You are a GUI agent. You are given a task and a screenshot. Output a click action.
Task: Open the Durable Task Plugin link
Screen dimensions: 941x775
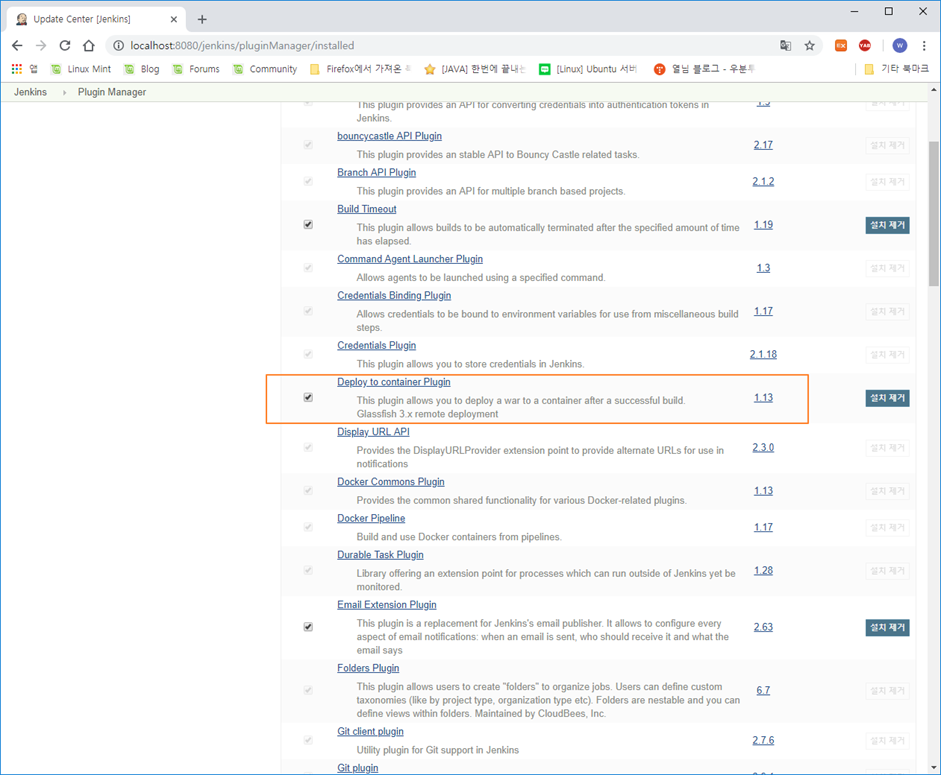click(380, 555)
